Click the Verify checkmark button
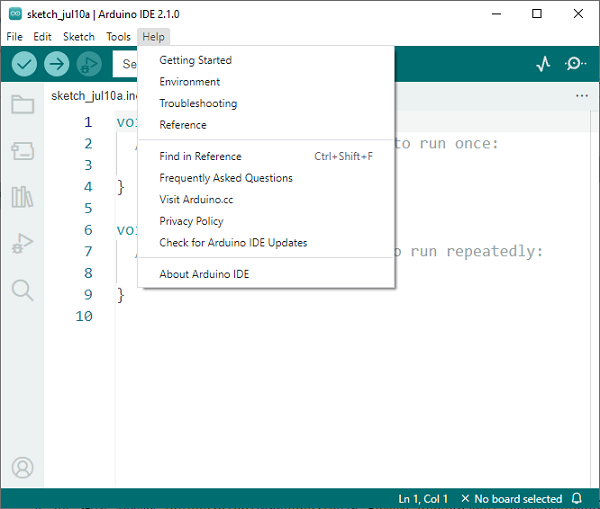Screen dimensions: 600x509 pos(24,64)
